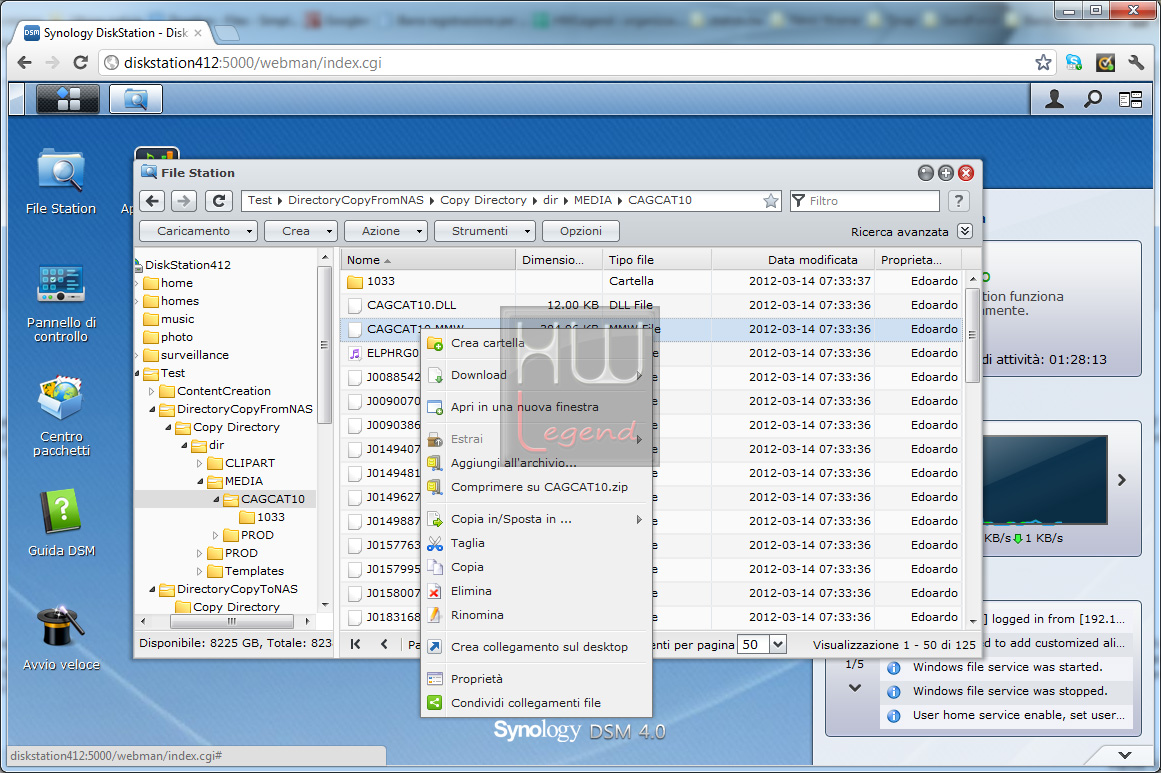
Task: Select the photo folder in tree
Action: (177, 337)
